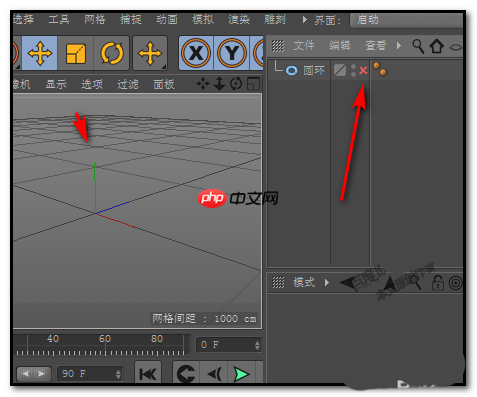Viewport: 477px width, 397px height.
Task: Open the 渲染 menu
Action: (x=239, y=19)
